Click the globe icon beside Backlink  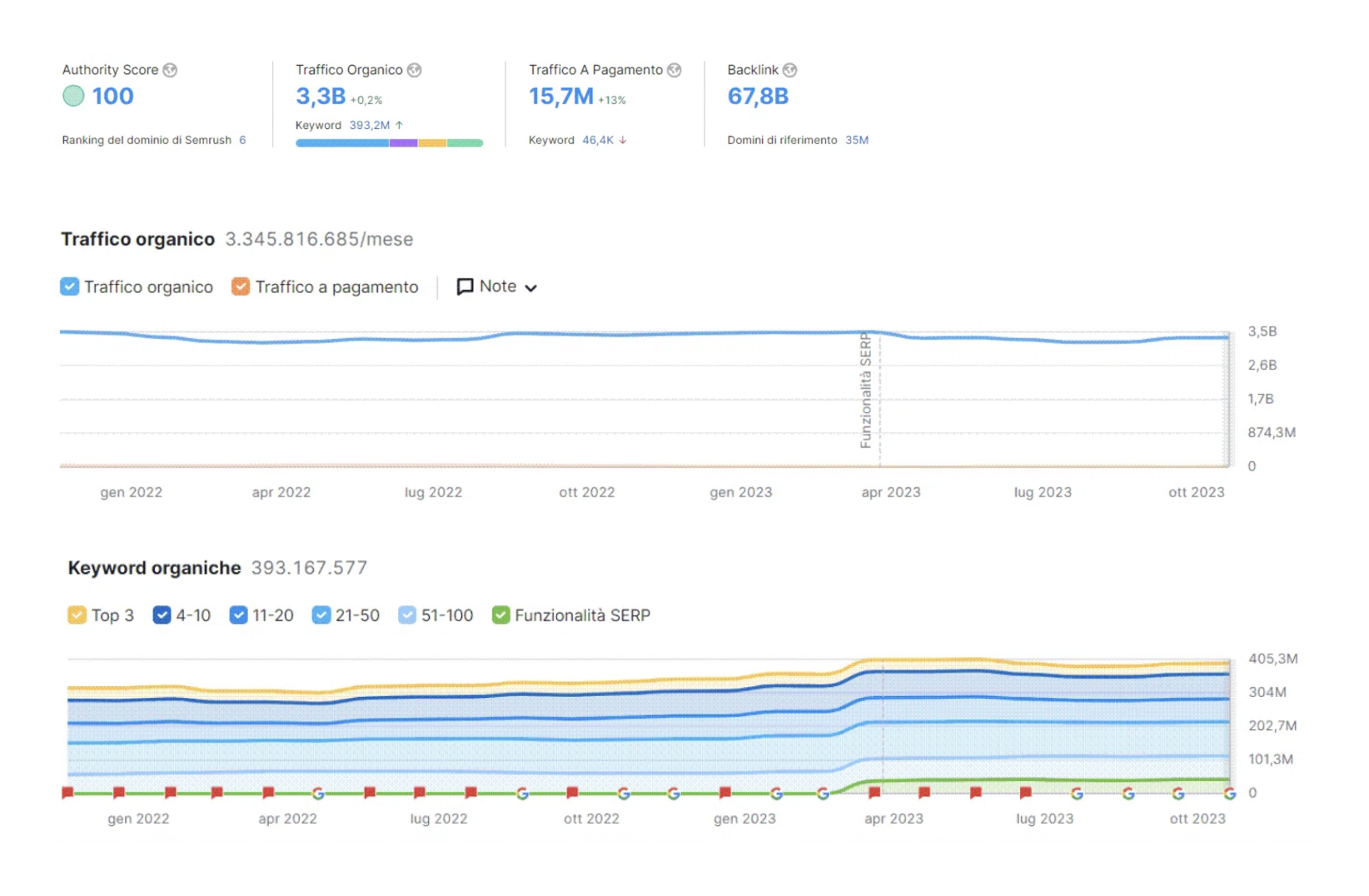pos(790,70)
